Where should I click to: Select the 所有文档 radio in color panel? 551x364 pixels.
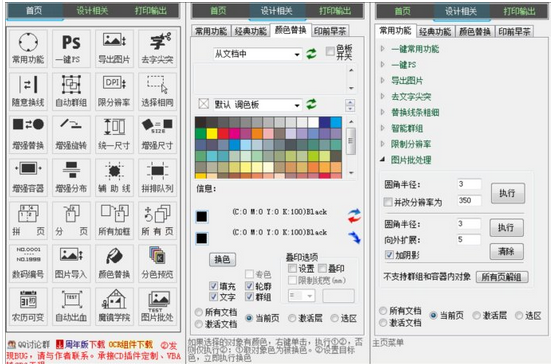click(x=199, y=312)
